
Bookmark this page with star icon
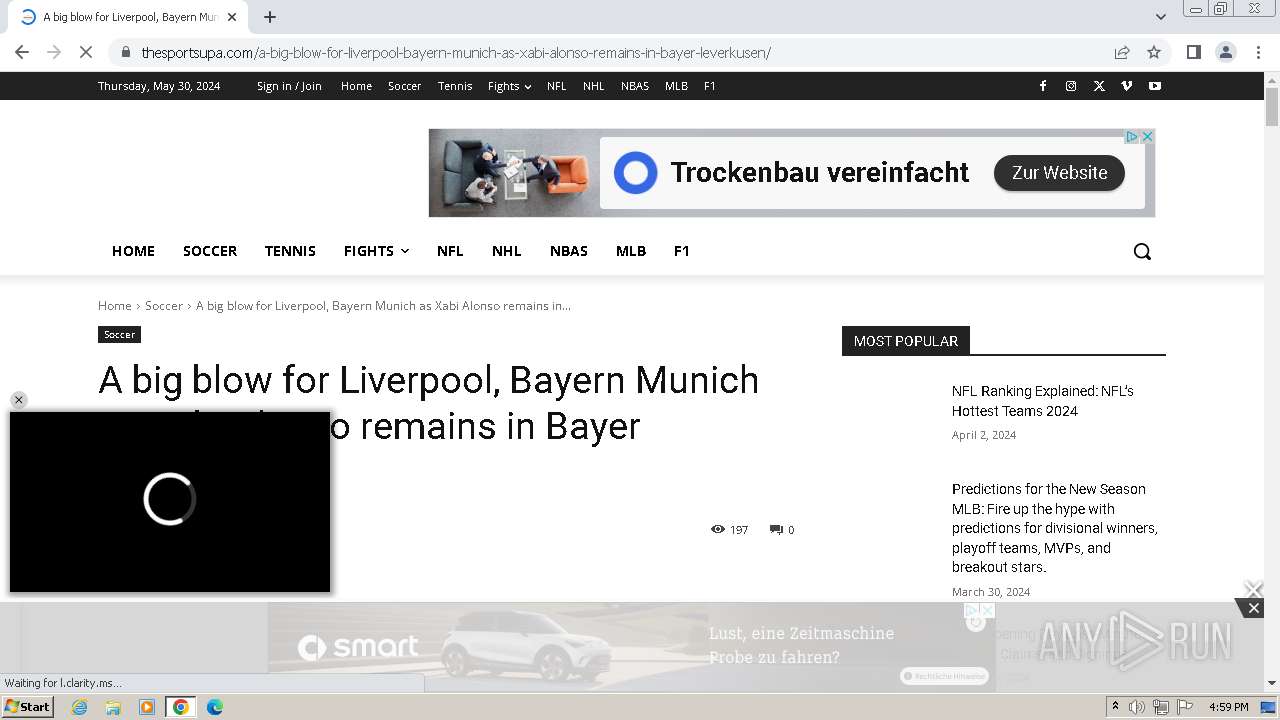pos(1154,52)
